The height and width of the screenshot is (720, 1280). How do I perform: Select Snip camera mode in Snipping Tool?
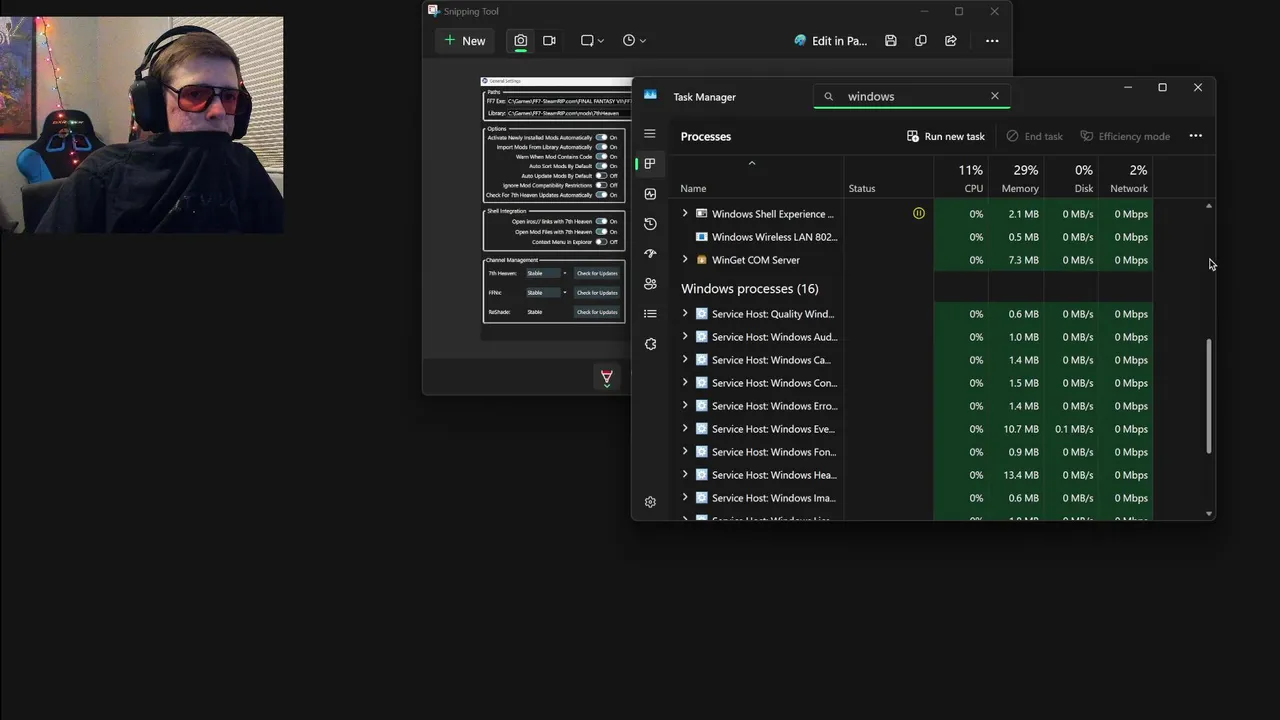pos(520,41)
